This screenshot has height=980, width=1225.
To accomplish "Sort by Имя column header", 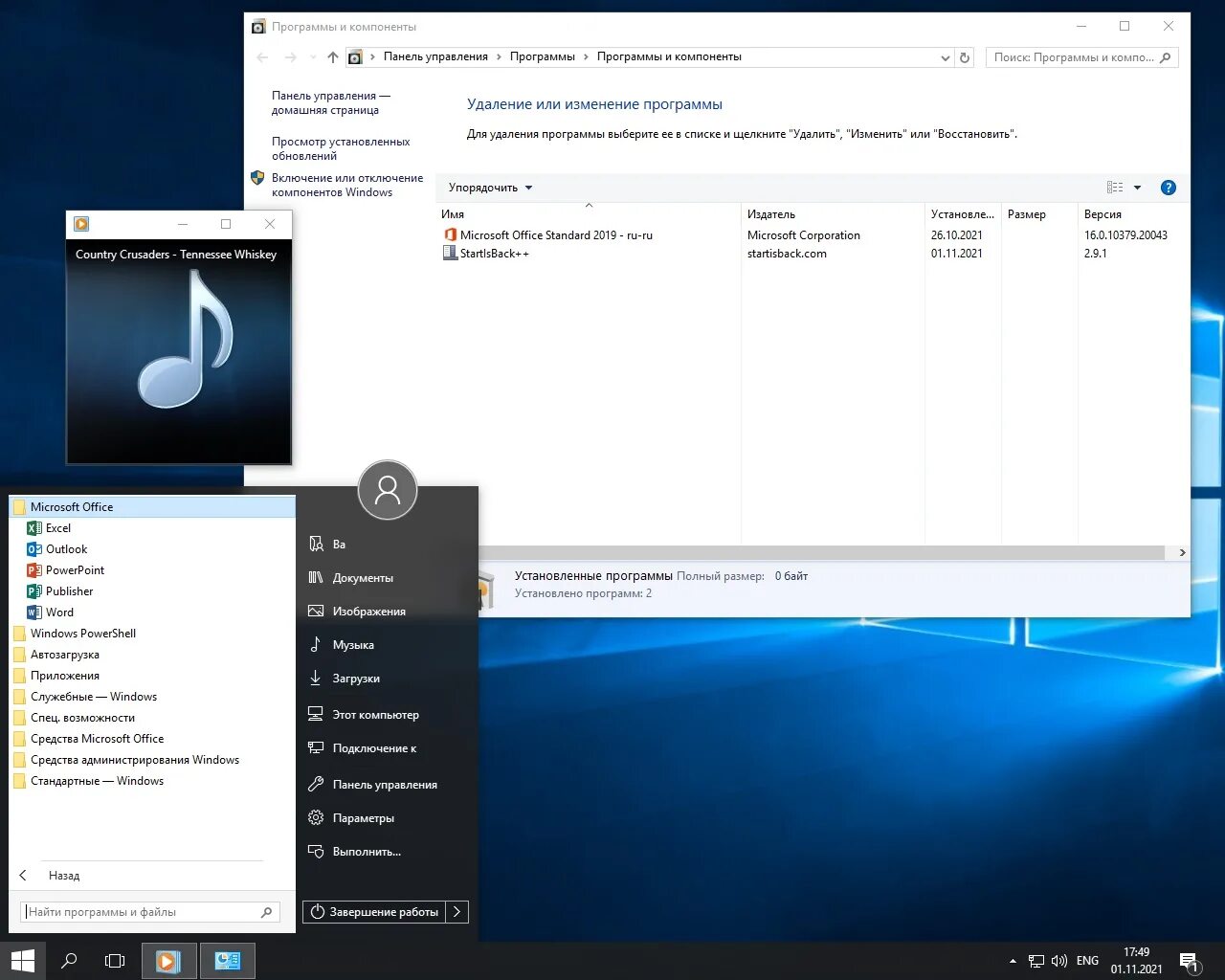I will (589, 214).
